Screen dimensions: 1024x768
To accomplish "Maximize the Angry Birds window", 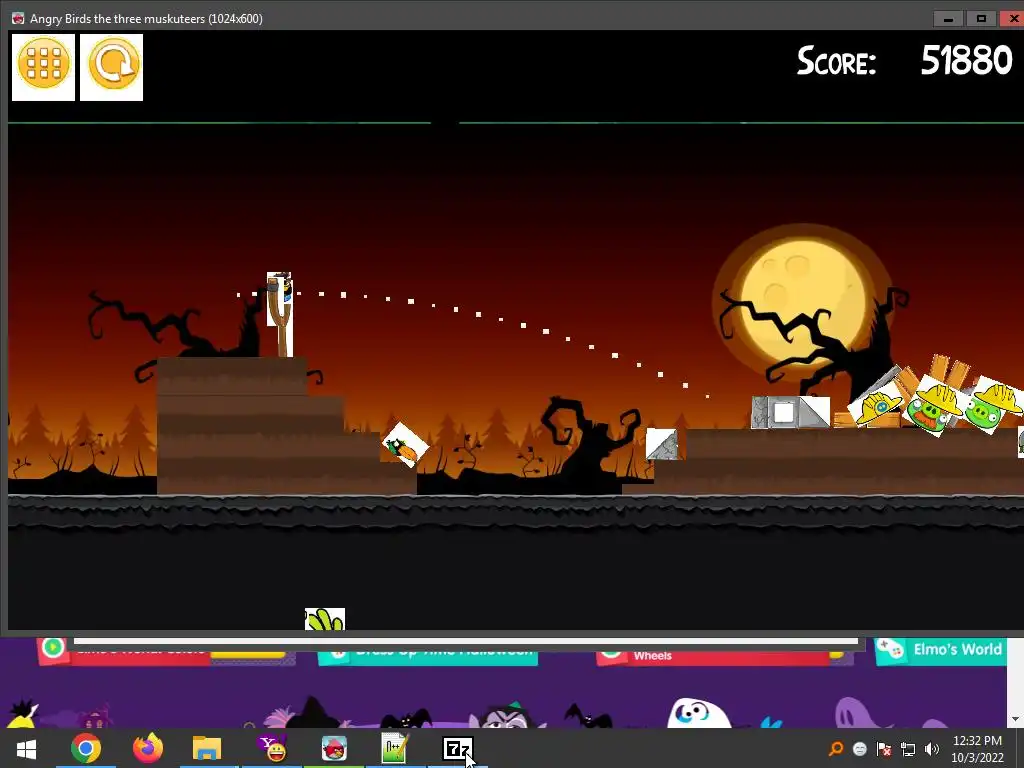I will [x=981, y=19].
